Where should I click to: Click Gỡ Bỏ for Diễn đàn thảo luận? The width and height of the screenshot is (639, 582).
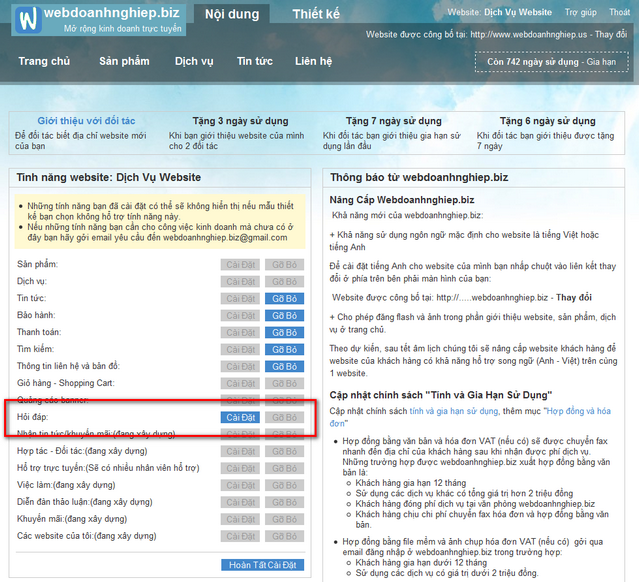click(284, 503)
